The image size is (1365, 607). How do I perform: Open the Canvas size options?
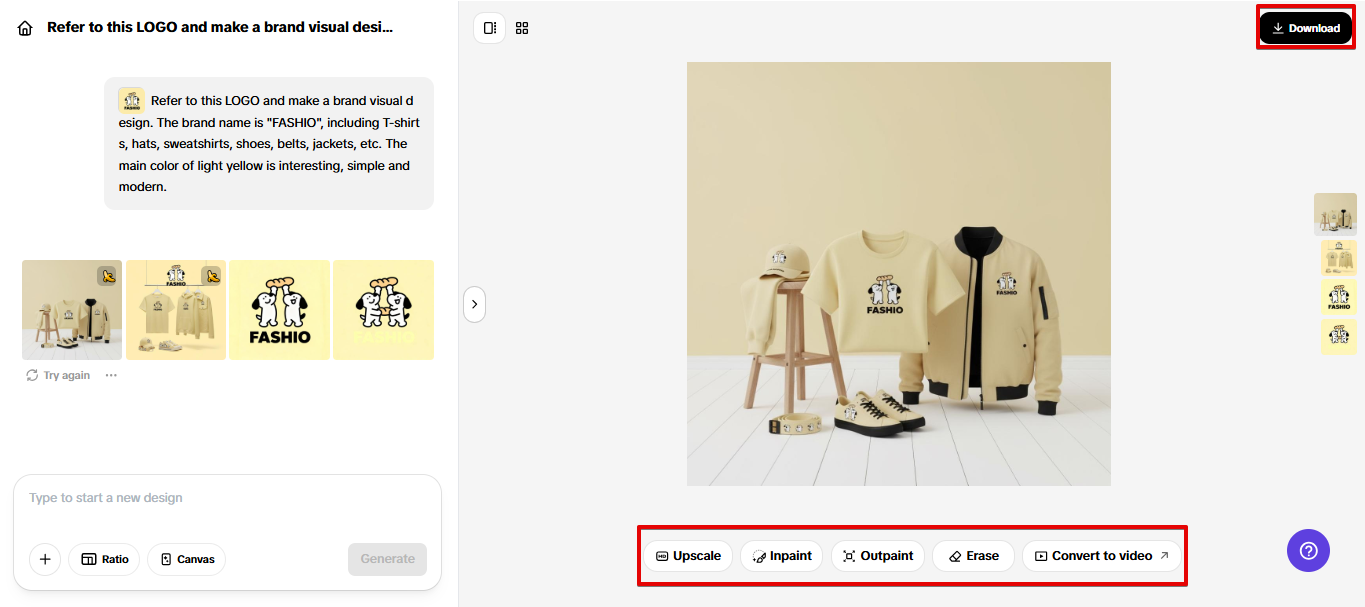(186, 559)
